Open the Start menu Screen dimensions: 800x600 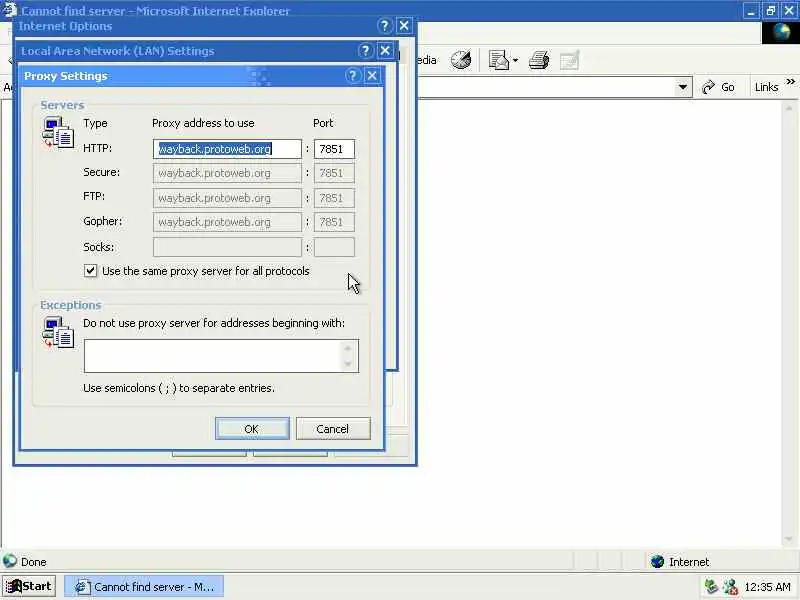[29, 586]
